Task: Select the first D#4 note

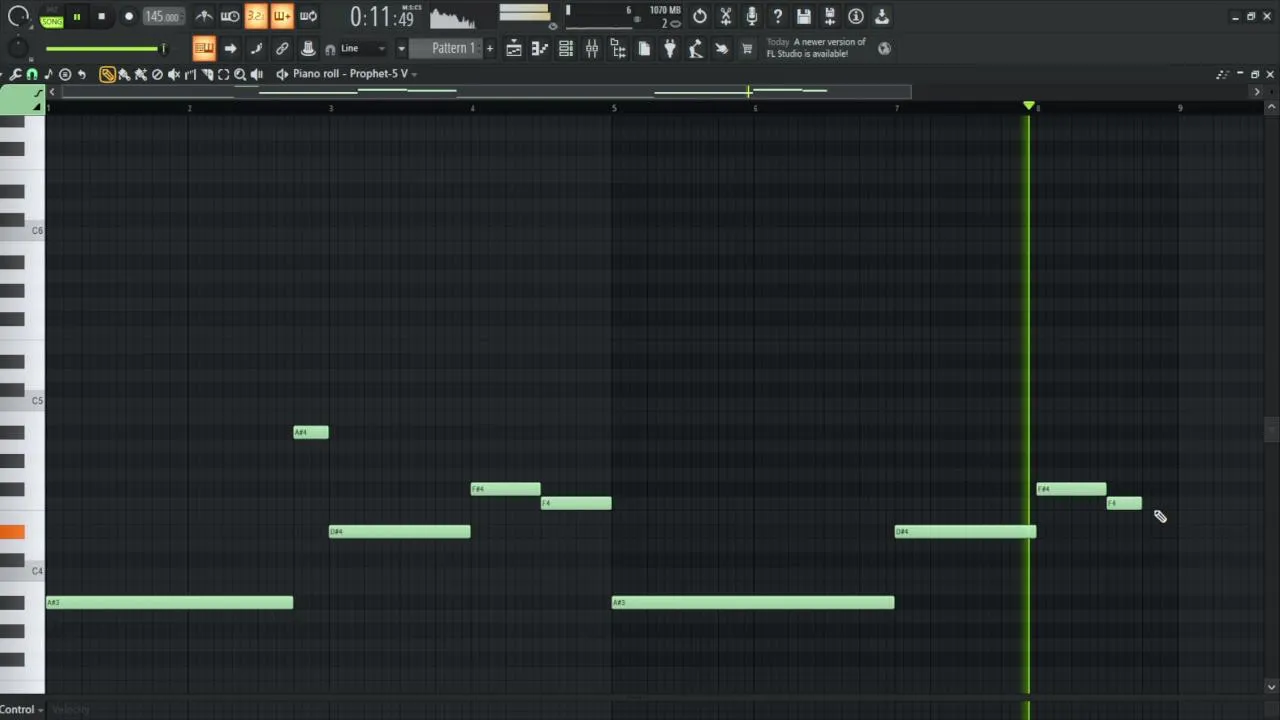Action: click(399, 531)
